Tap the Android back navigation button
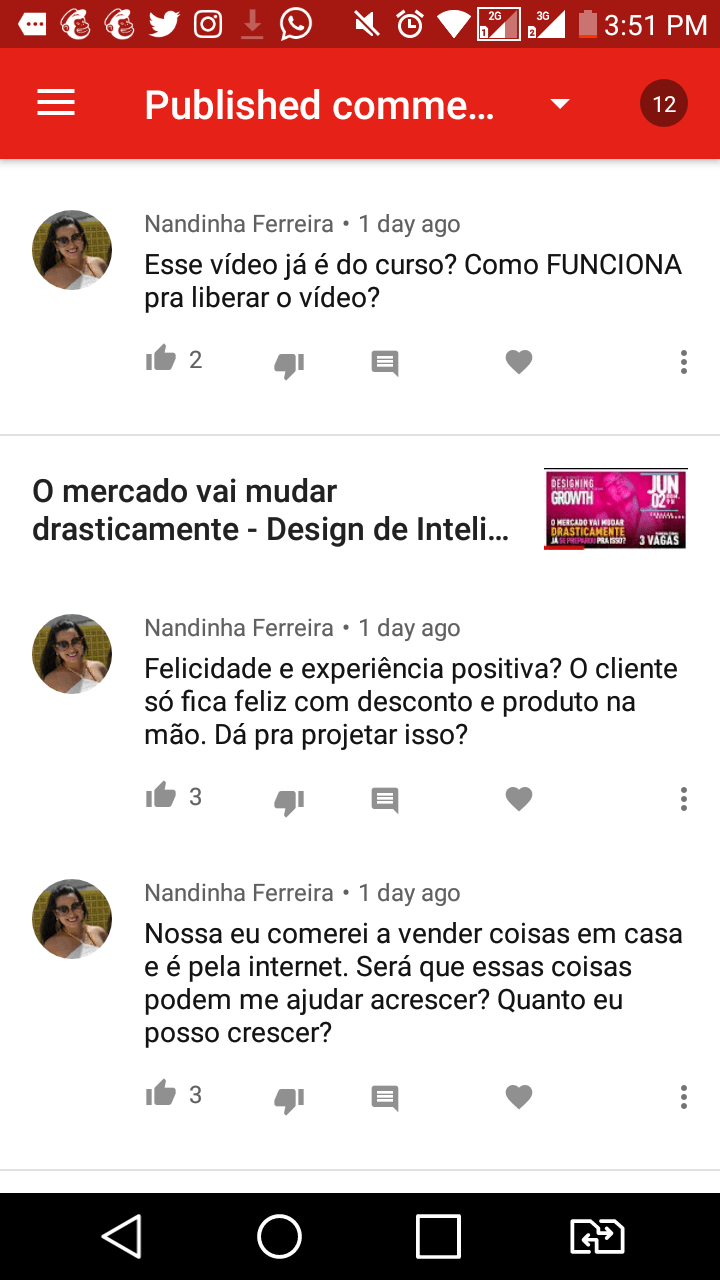 [x=121, y=1237]
